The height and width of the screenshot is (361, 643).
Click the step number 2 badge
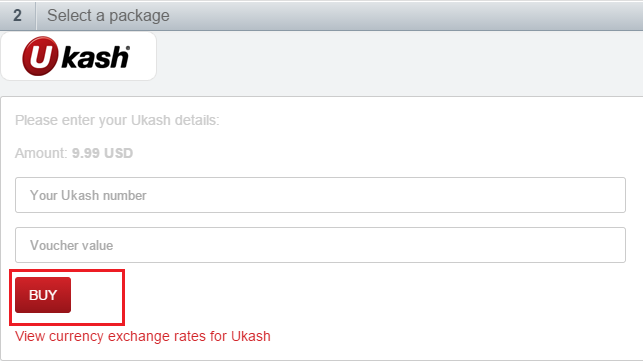[17, 16]
